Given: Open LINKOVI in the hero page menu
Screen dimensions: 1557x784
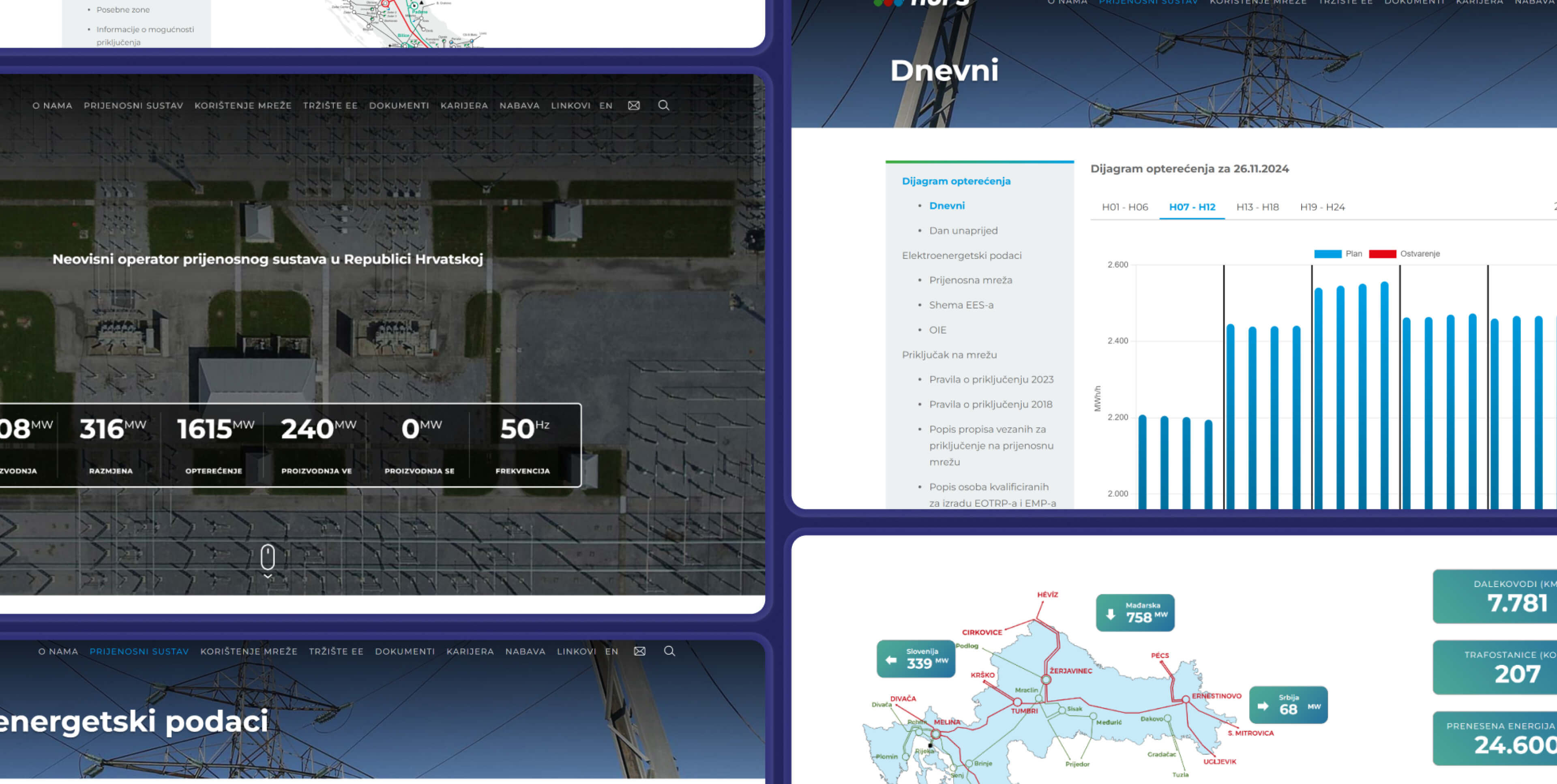Looking at the screenshot, I should coord(570,105).
